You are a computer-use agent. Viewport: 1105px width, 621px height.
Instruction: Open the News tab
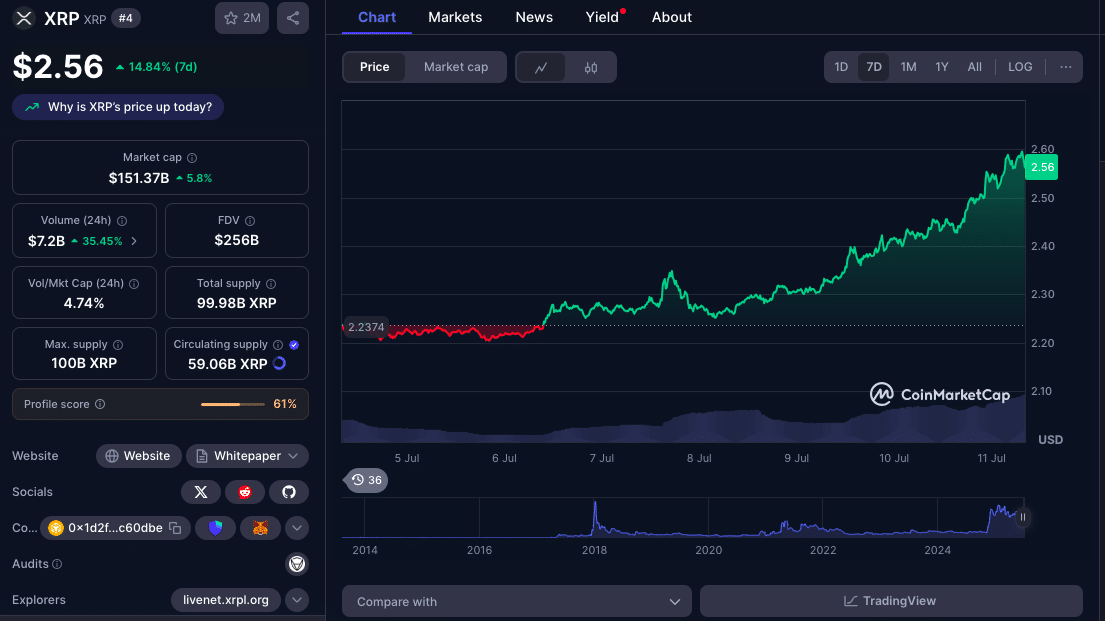pos(534,17)
